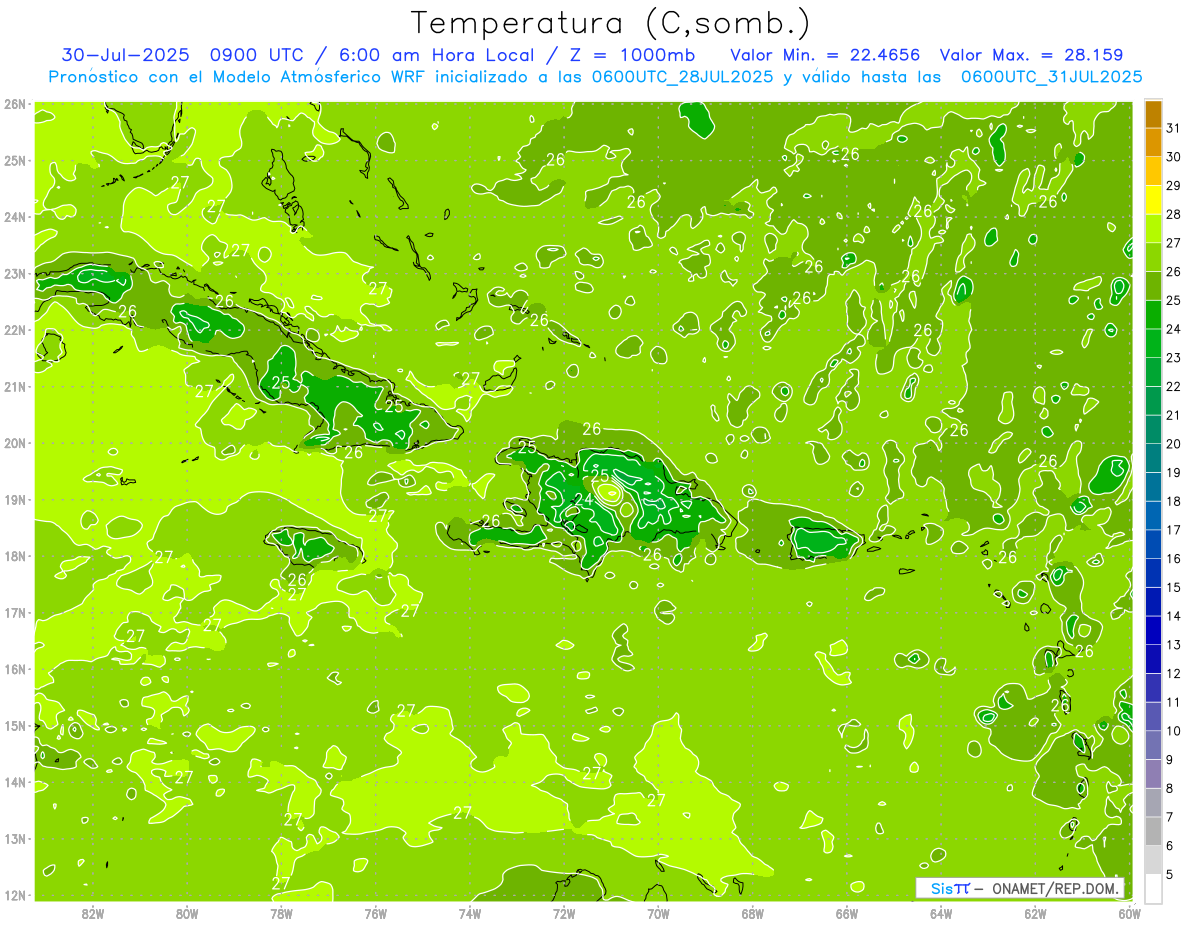Select the date text '30-Jul-2025'
Screen dimensions: 1200x927
click(x=125, y=55)
